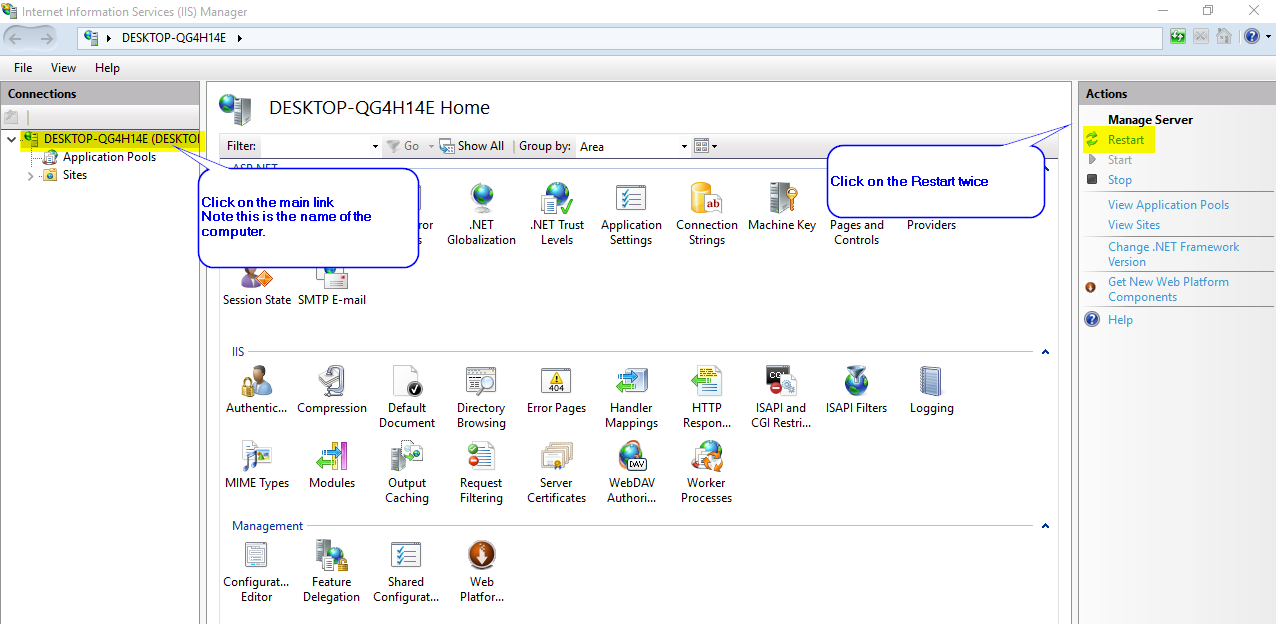The image size is (1276, 624).
Task: Open Output Caching feature
Action: (x=407, y=472)
